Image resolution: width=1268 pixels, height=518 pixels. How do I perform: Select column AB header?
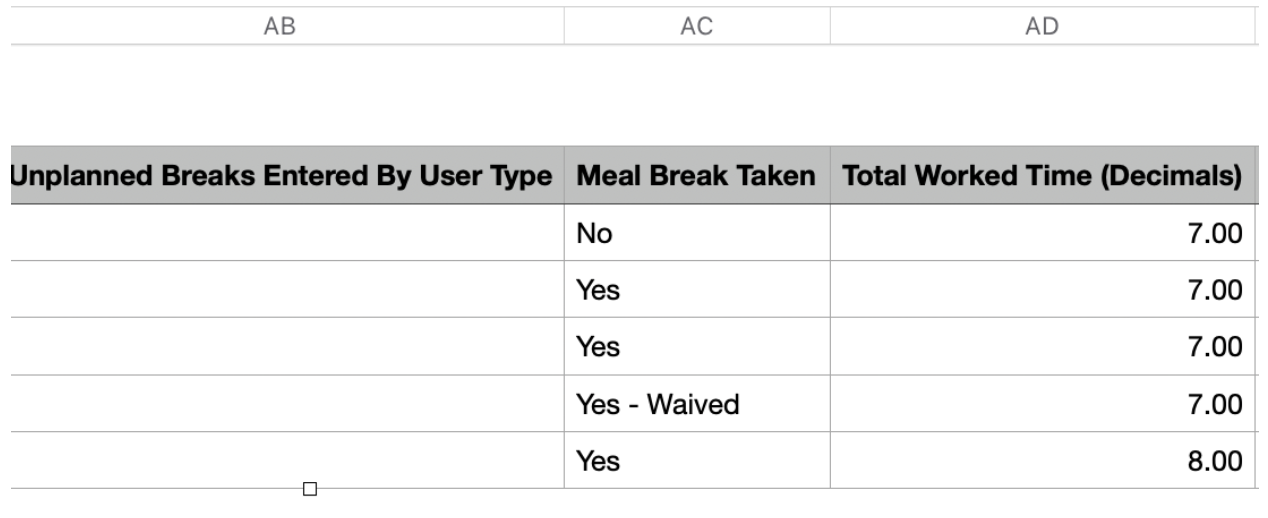pos(279,28)
